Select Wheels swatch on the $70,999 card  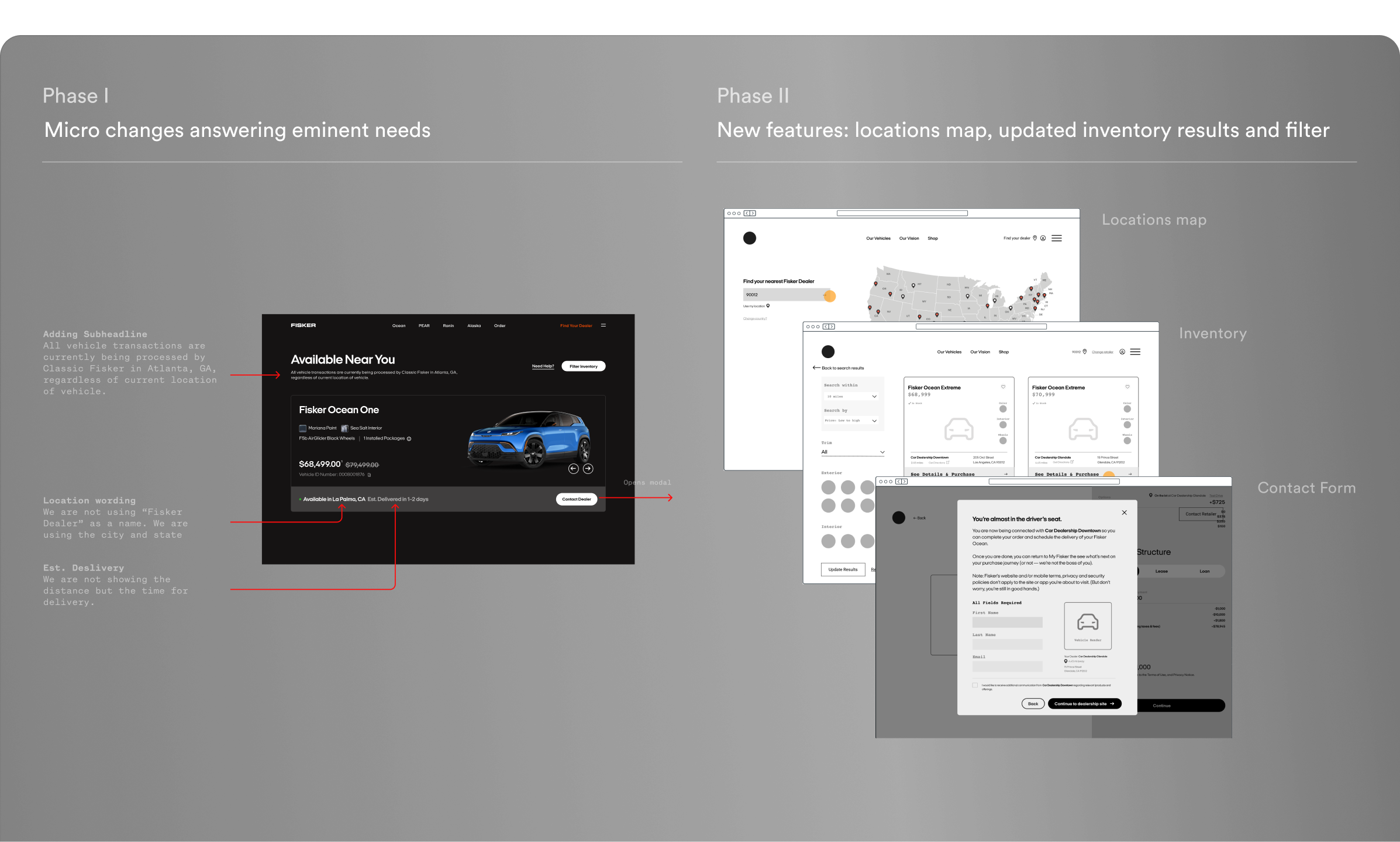tap(1127, 441)
